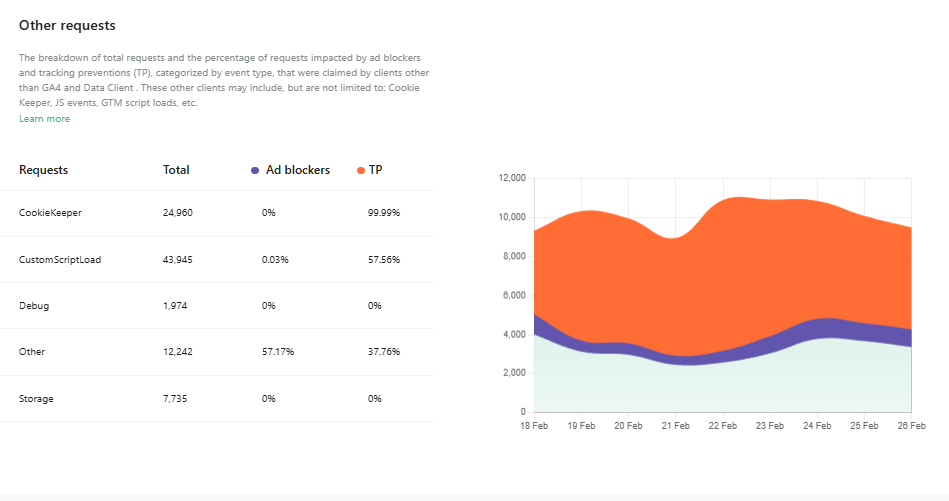Select the CustomScriptLoad row name
Screen dimensions: 949x501
pyautogui.click(x=60, y=260)
